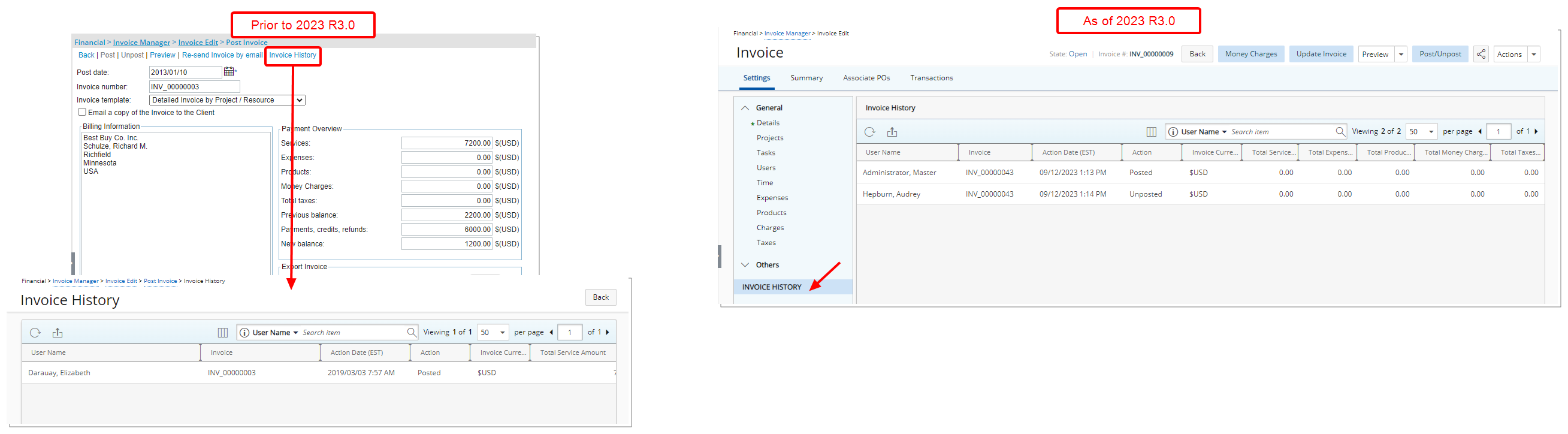1568x434 pixels.
Task: Select Taxes under General
Action: click(x=766, y=242)
